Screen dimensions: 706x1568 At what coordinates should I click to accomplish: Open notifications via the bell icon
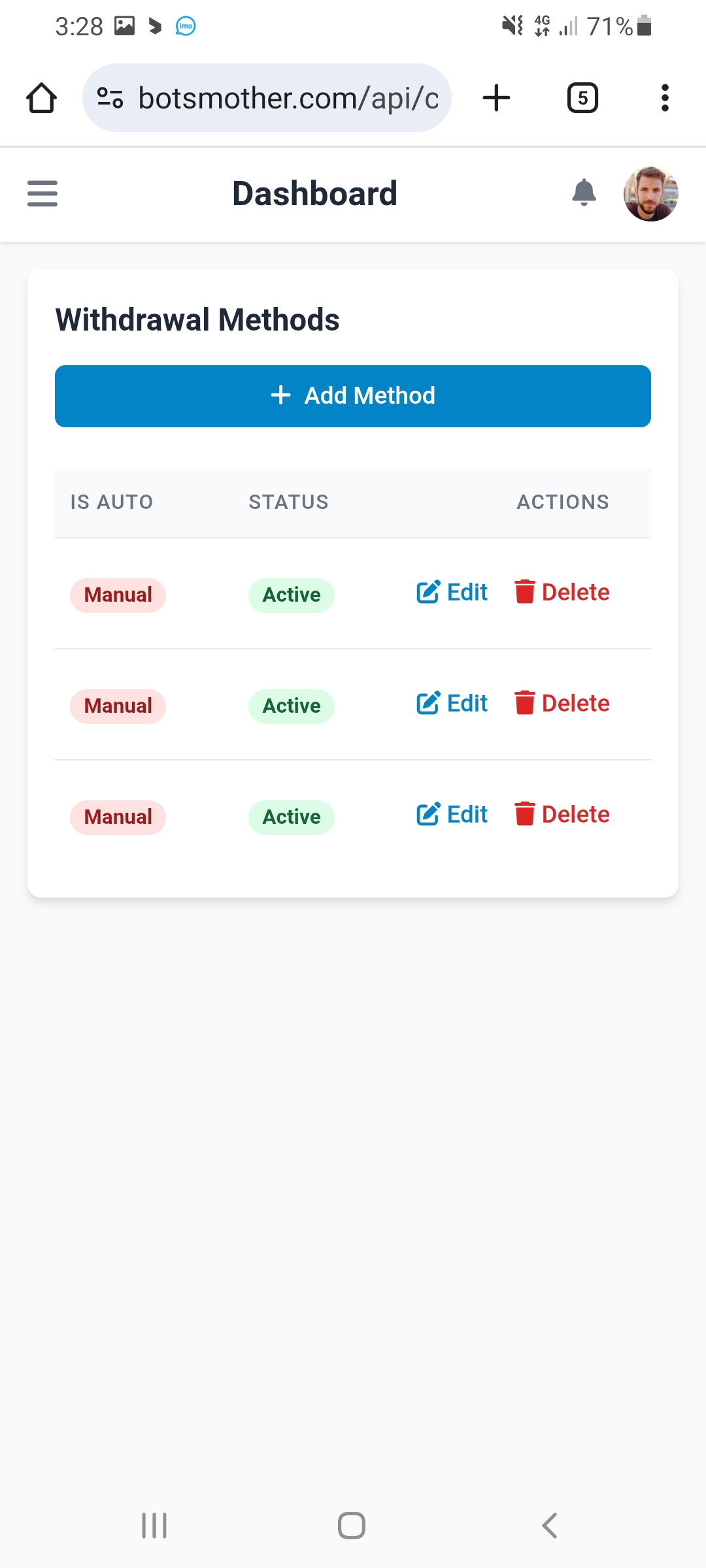coord(584,193)
